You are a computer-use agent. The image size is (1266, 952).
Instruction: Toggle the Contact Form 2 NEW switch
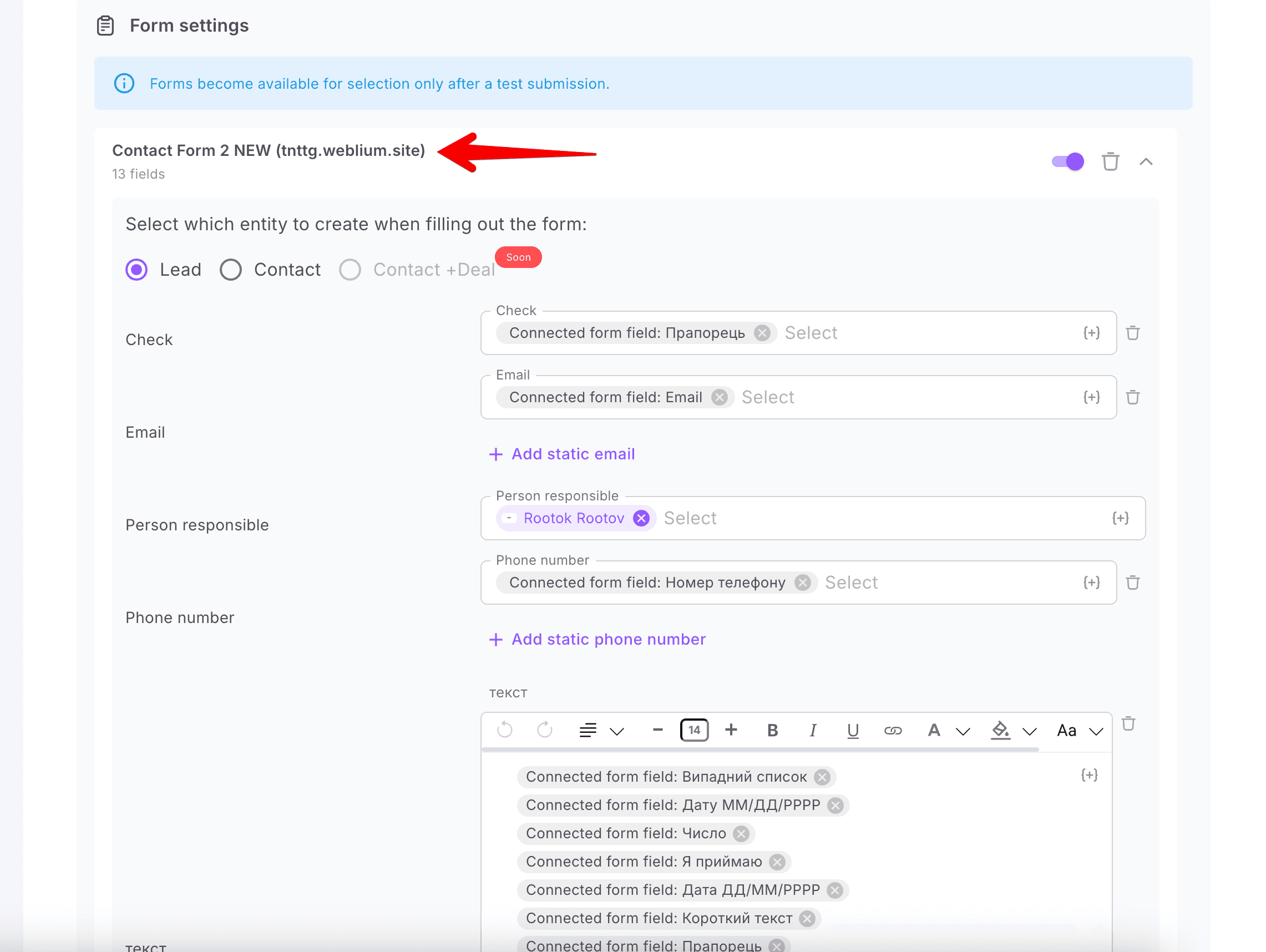click(1067, 162)
